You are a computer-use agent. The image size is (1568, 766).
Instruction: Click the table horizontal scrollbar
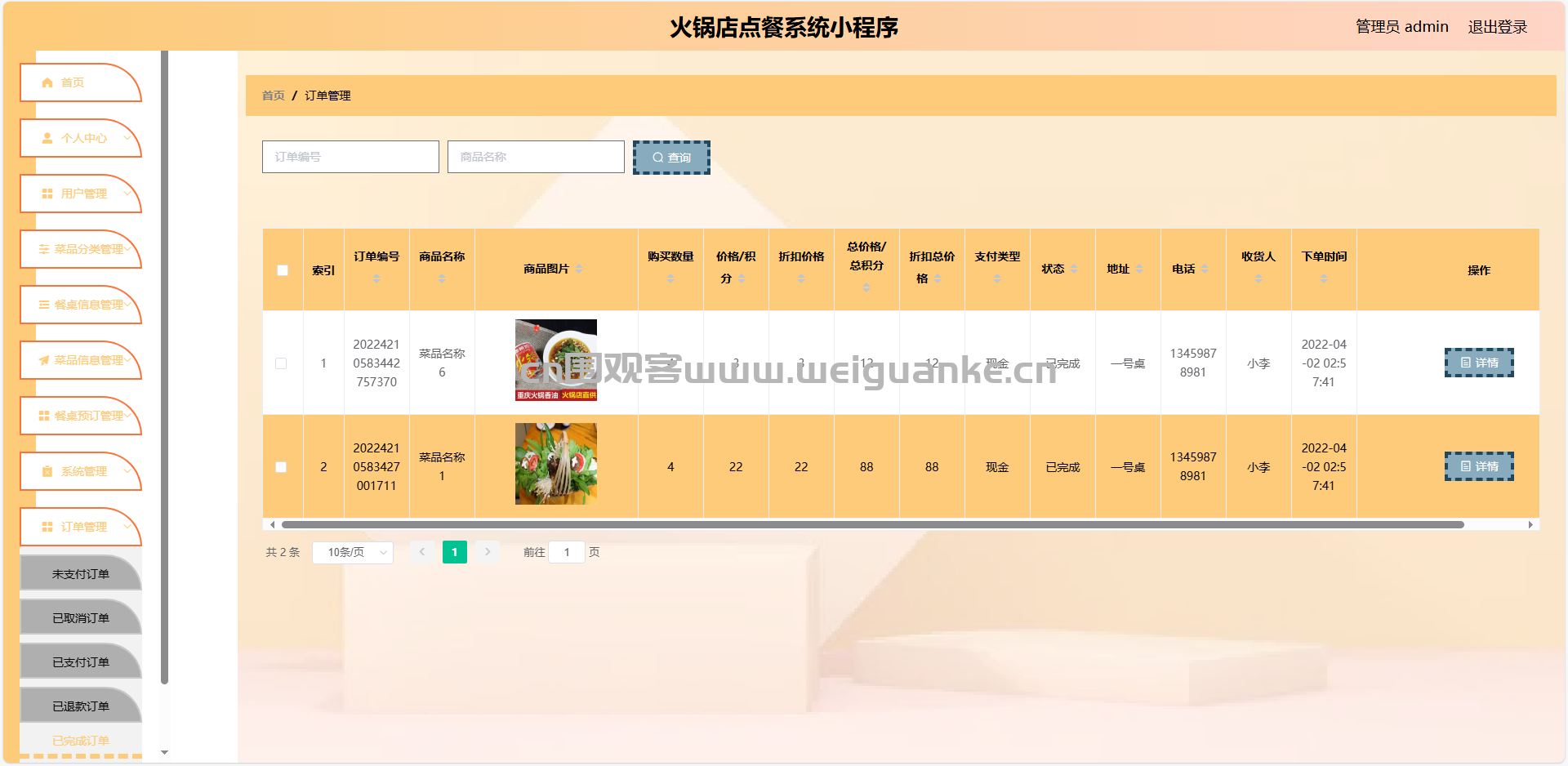[872, 525]
